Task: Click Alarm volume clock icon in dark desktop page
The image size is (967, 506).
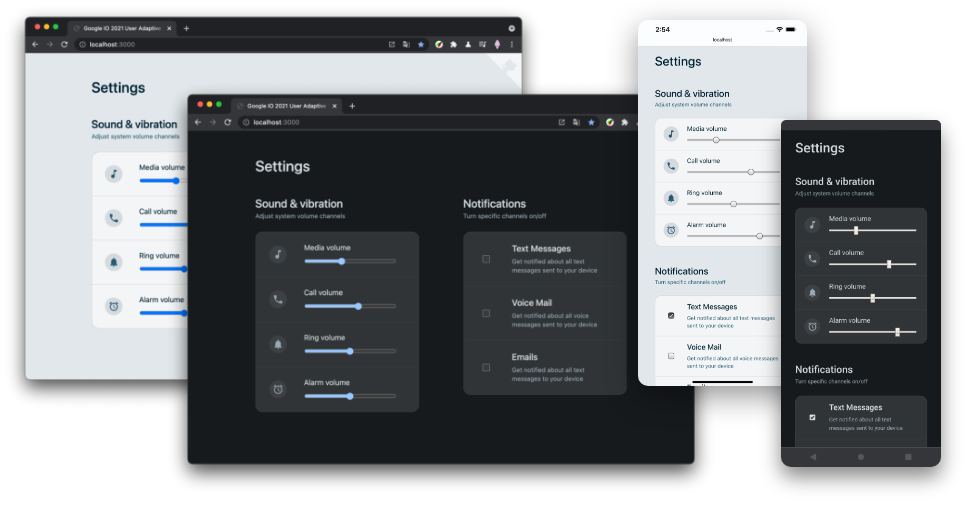Action: click(278, 389)
